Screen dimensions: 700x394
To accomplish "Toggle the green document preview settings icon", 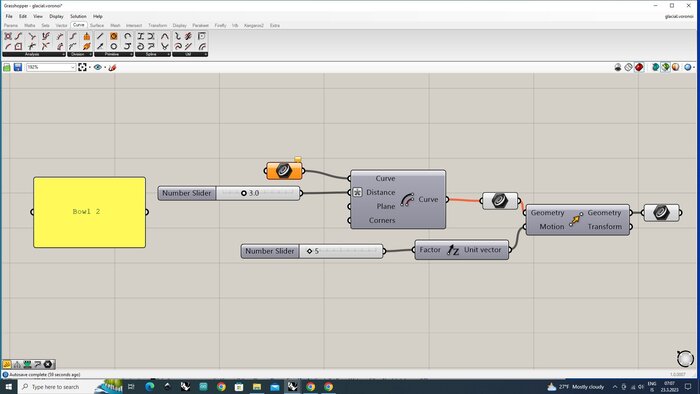I will coord(666,67).
